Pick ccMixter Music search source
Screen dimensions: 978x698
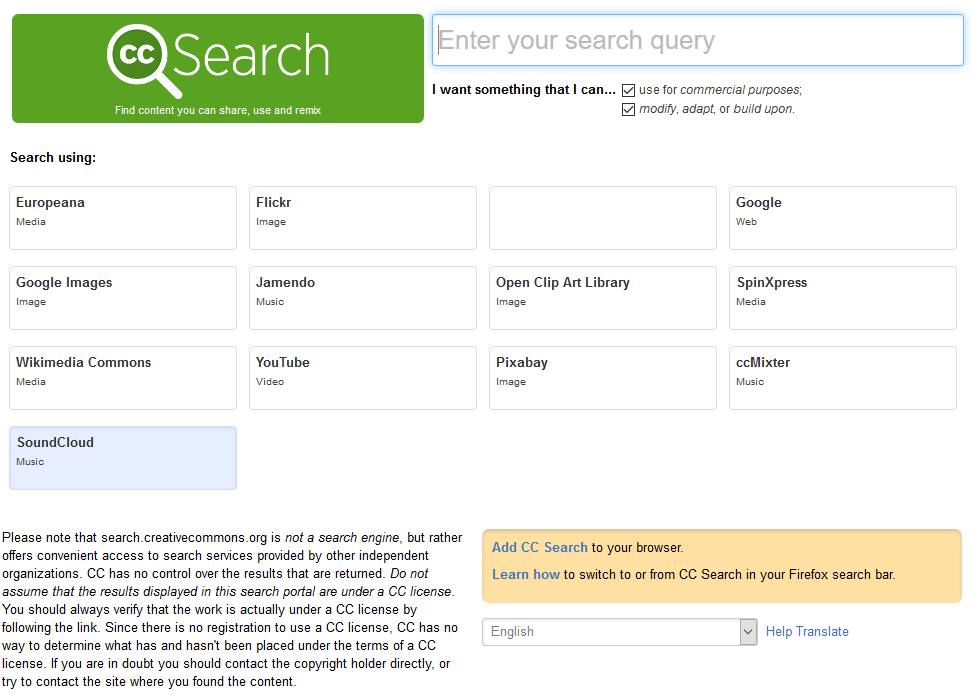click(843, 378)
